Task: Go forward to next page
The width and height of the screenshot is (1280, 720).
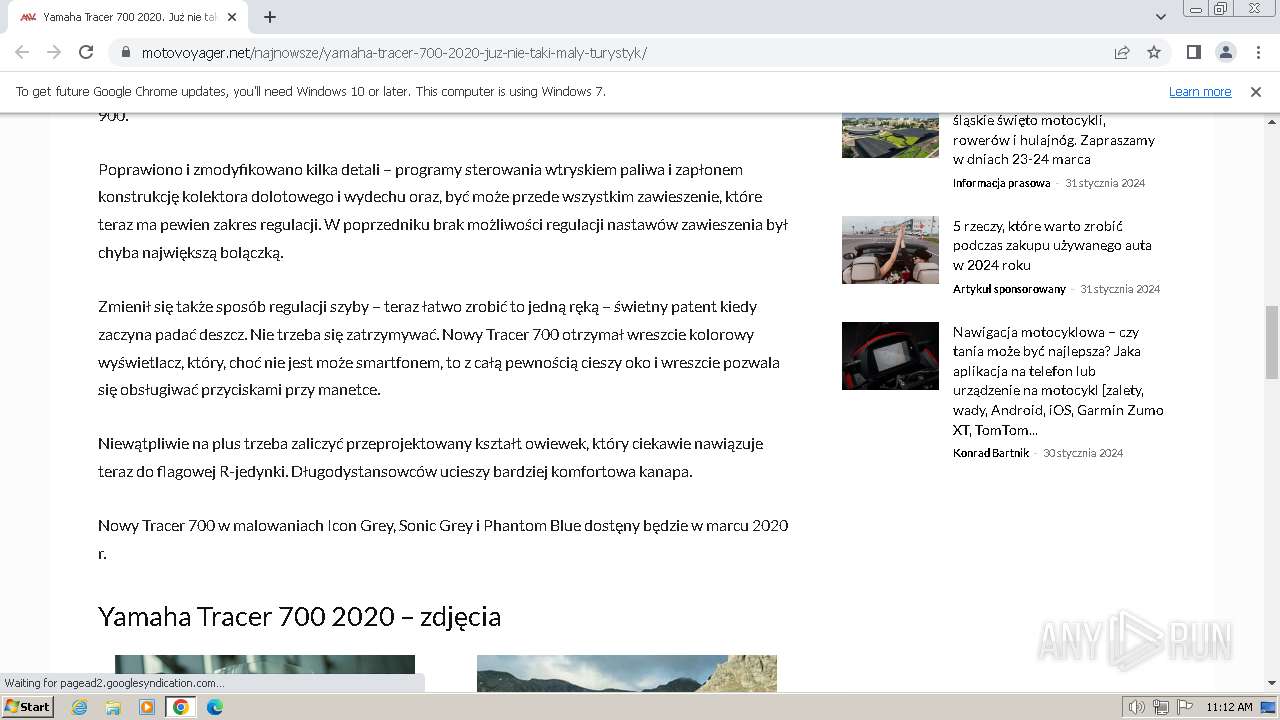Action: (x=54, y=52)
